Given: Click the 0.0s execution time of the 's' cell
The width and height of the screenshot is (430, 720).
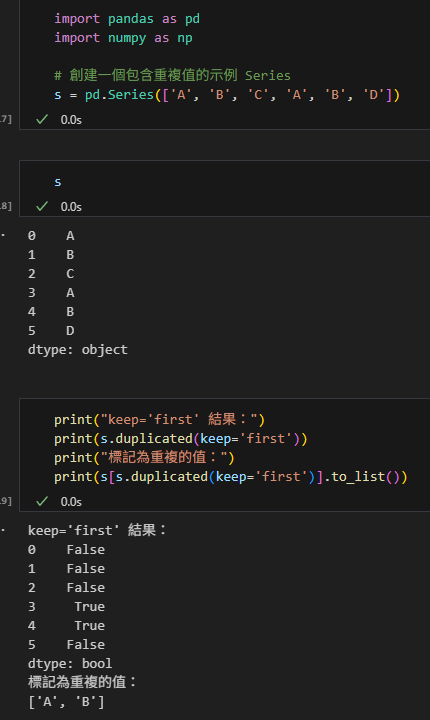Looking at the screenshot, I should click(x=71, y=207).
